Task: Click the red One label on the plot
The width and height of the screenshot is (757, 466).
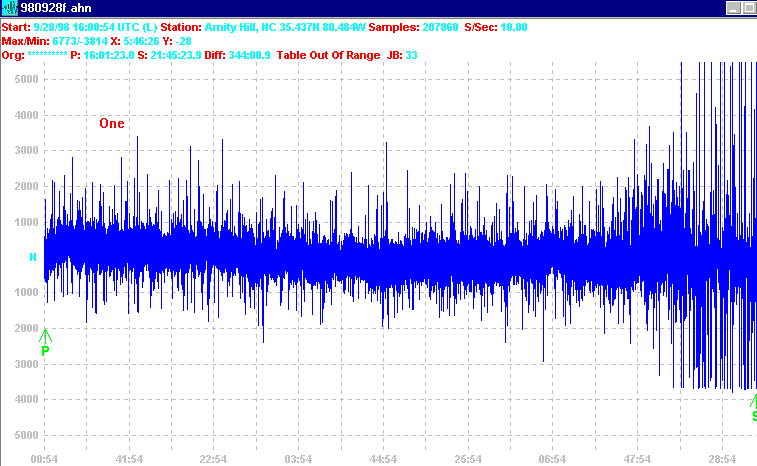Action: click(x=112, y=124)
